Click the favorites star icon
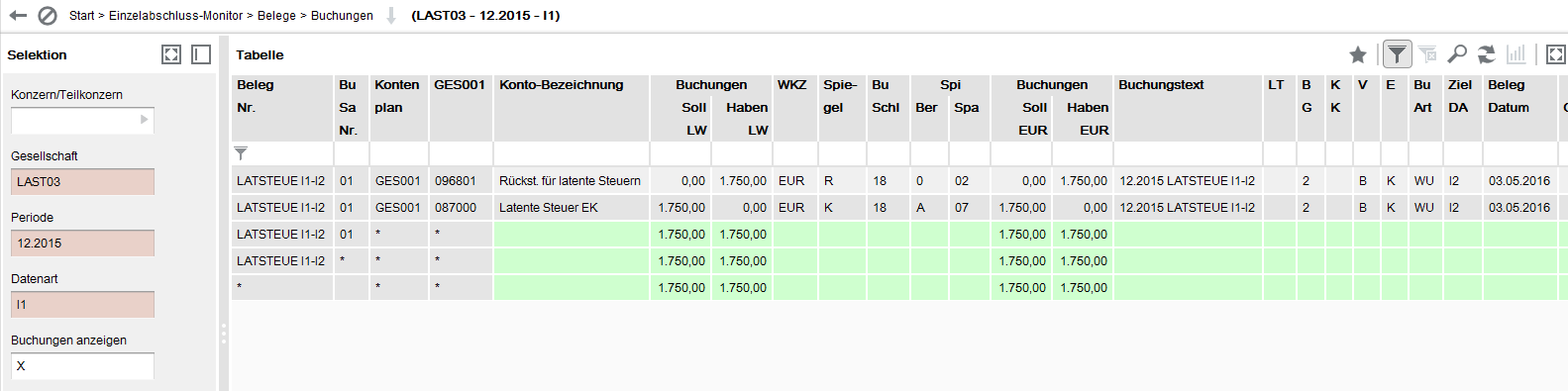Image resolution: width=1568 pixels, height=391 pixels. (1358, 54)
